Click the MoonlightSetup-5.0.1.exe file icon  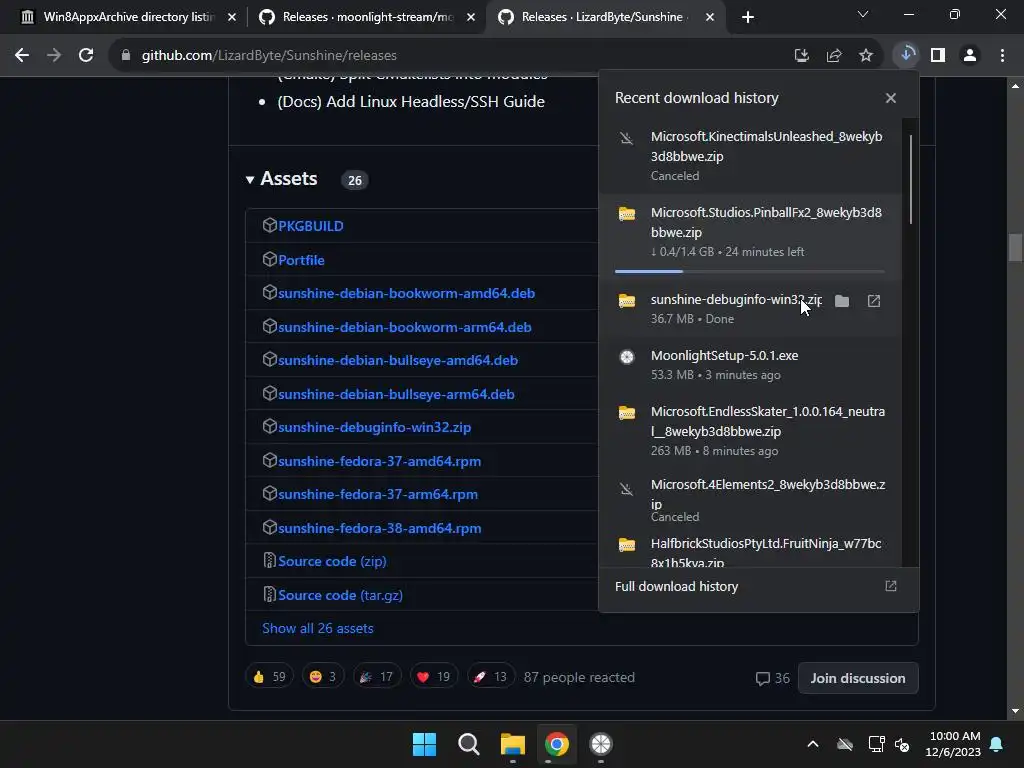point(627,357)
